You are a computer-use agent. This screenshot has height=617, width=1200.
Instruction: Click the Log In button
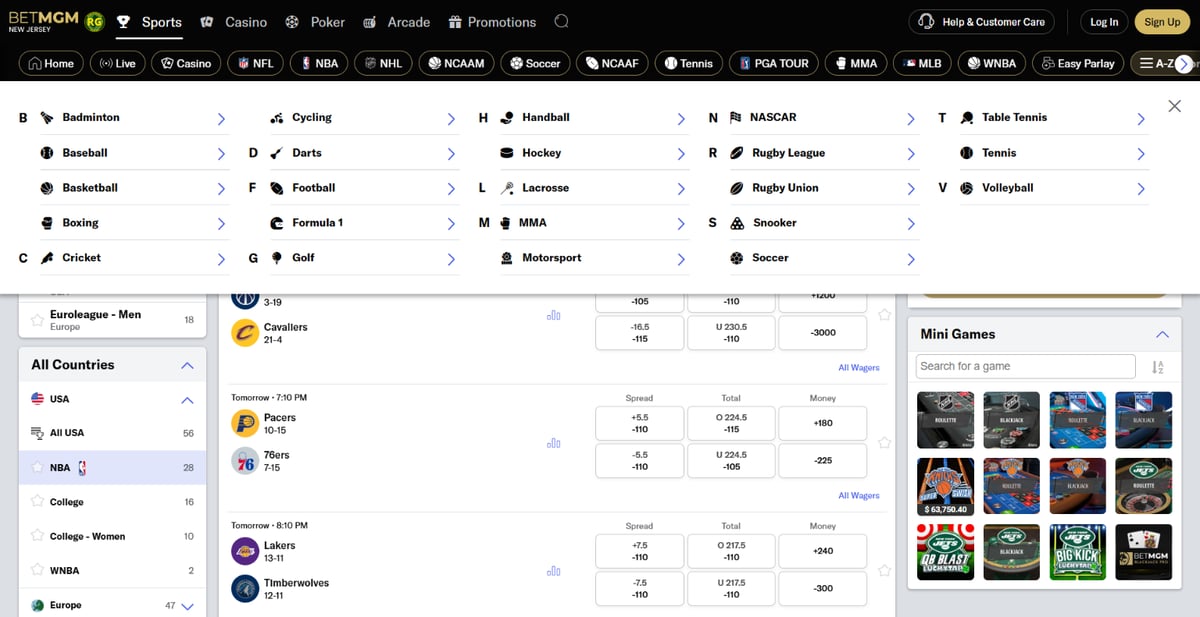pyautogui.click(x=1104, y=22)
